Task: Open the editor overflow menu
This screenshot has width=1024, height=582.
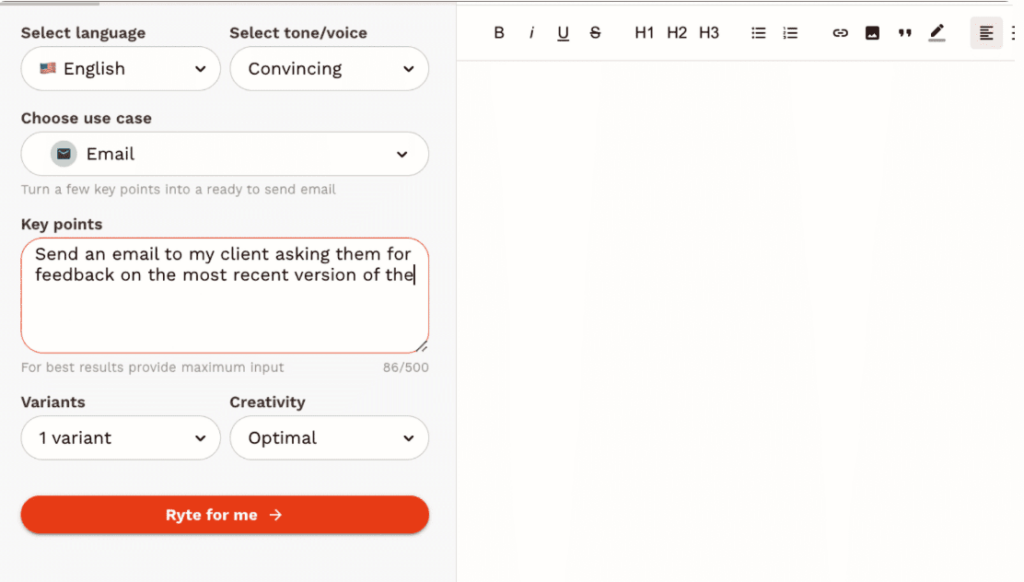Action: tap(1015, 32)
